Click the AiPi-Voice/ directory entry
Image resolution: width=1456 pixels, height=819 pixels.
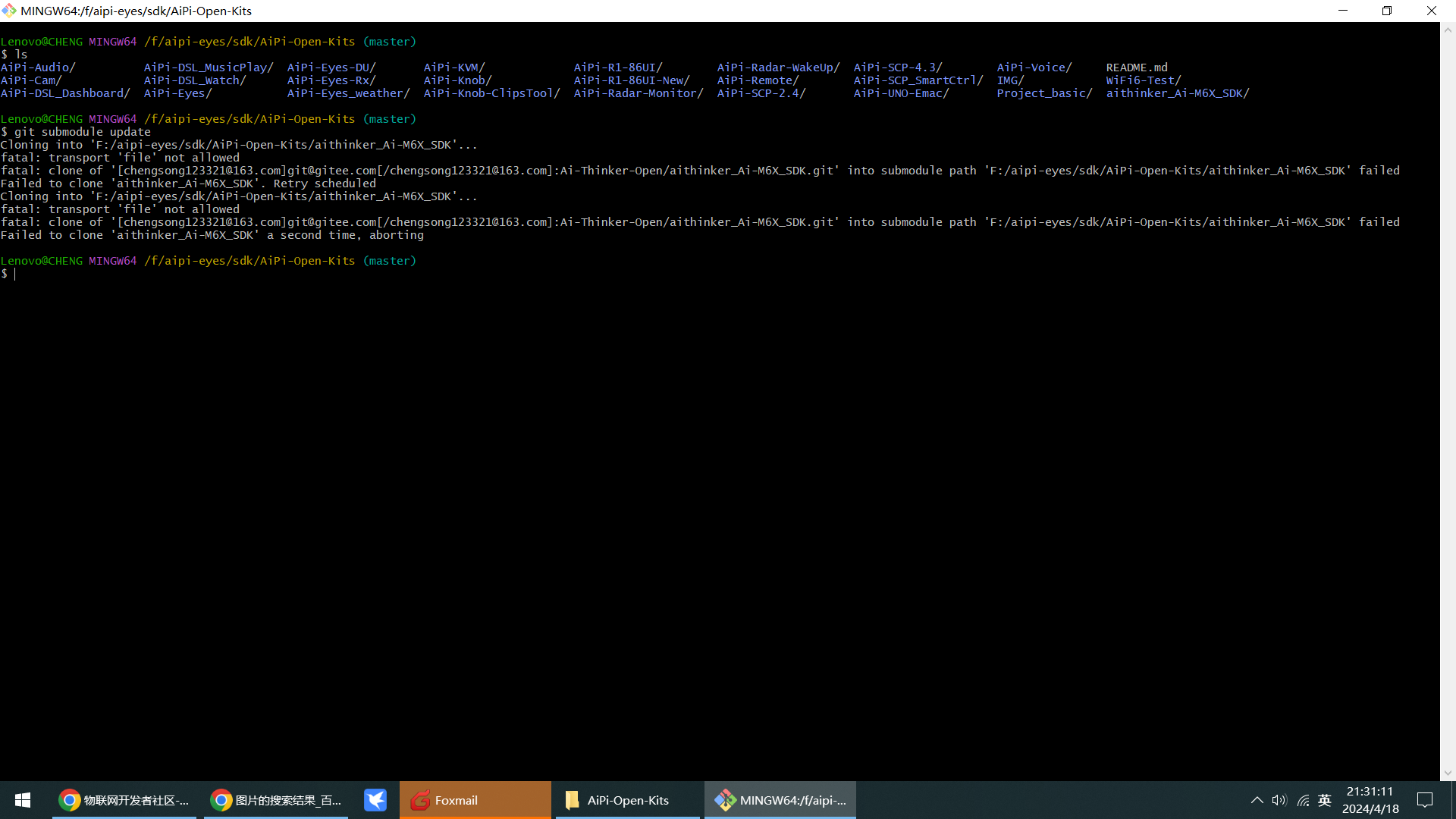click(x=1034, y=67)
